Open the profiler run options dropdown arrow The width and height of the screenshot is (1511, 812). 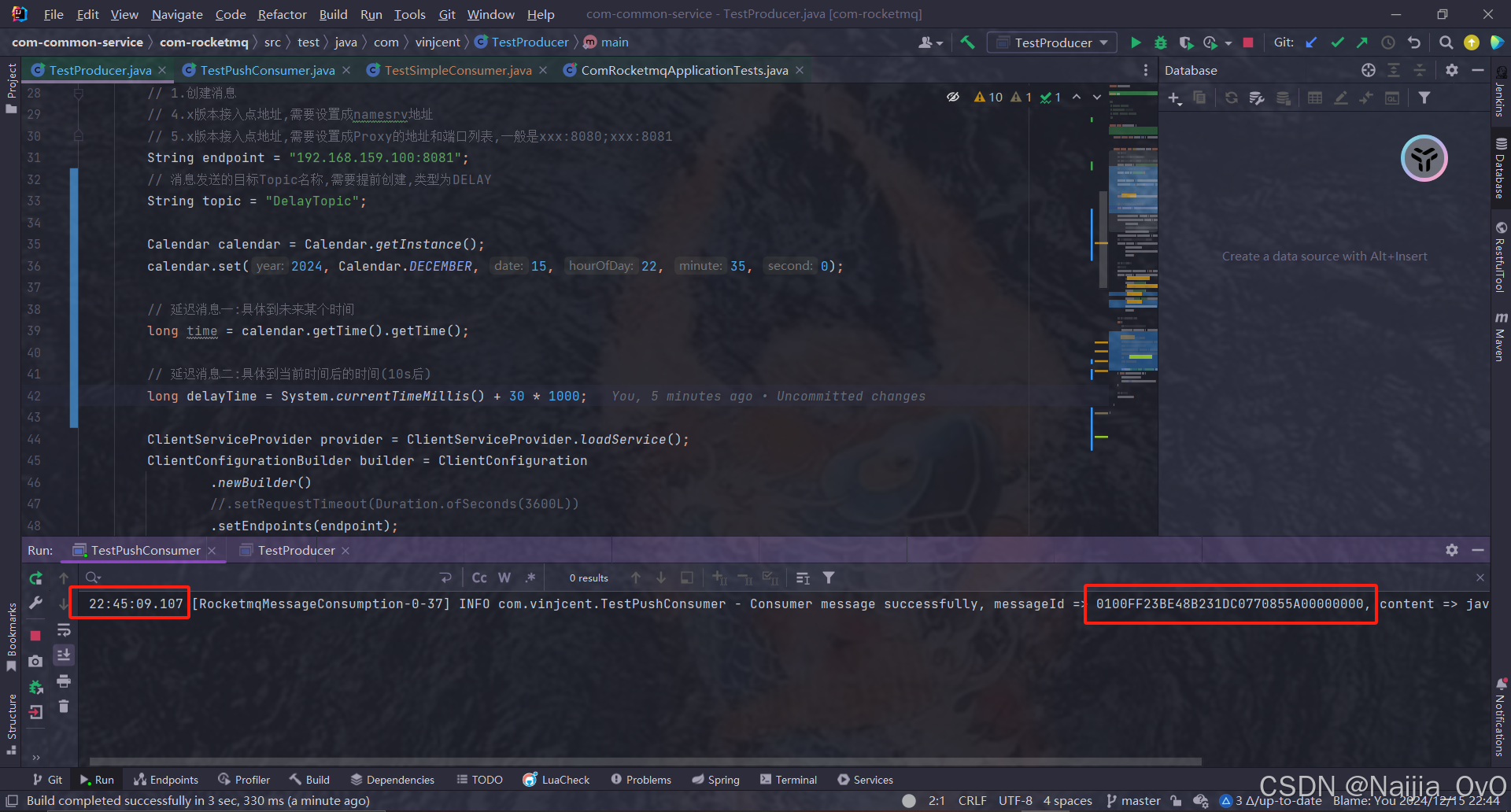pyautogui.click(x=1228, y=43)
